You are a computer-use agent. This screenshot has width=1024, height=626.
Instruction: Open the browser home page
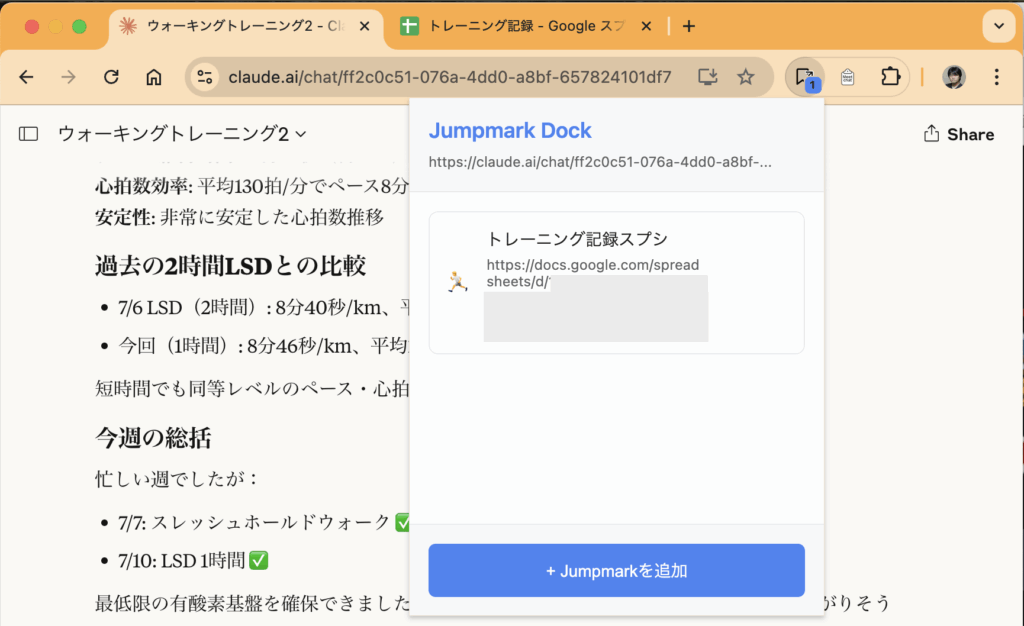(x=153, y=77)
